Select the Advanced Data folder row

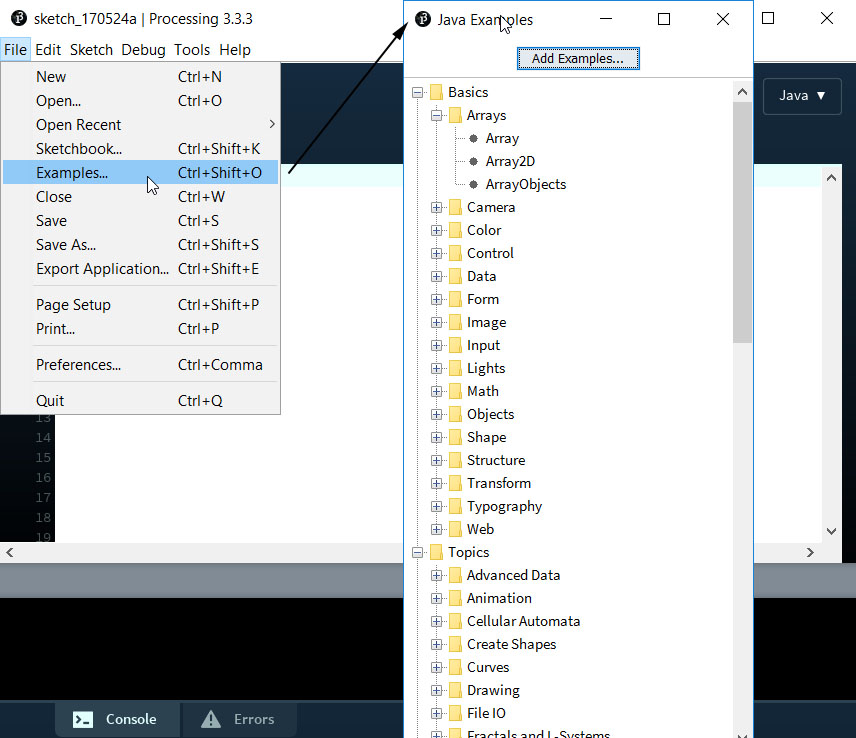click(x=513, y=575)
